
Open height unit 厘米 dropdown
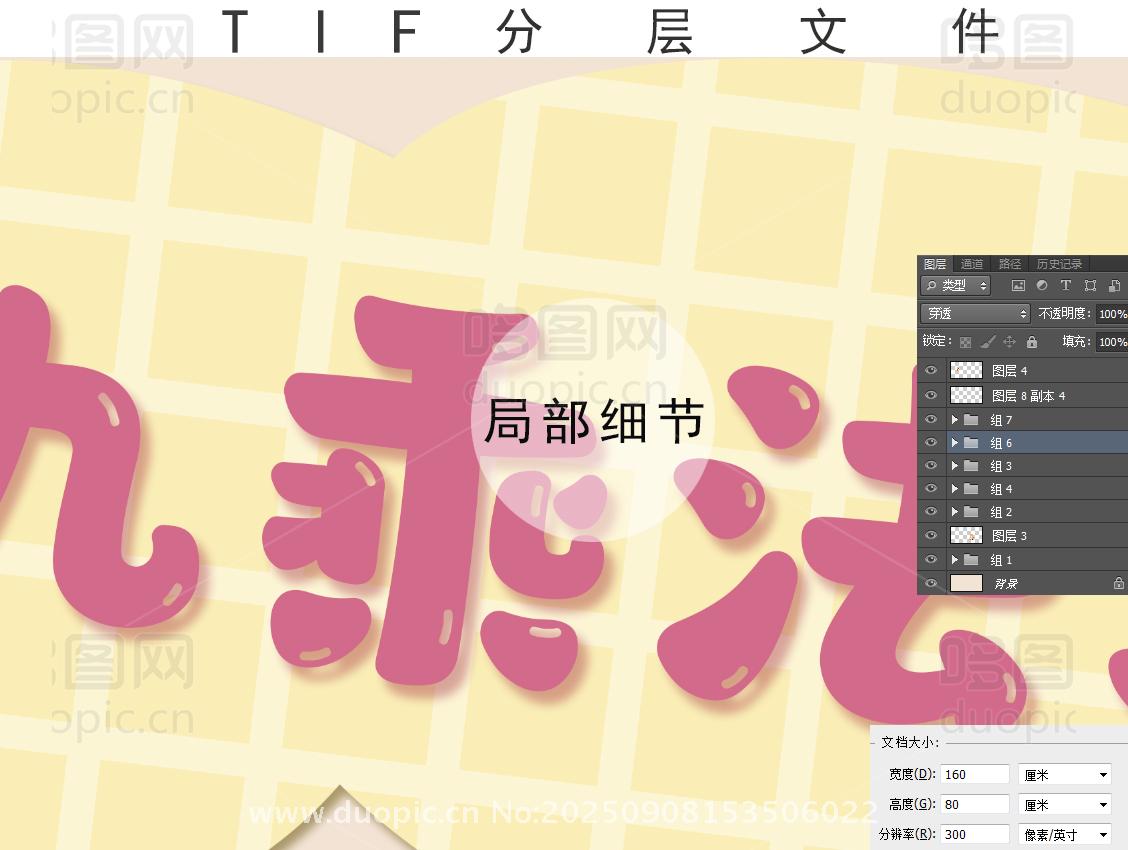point(1065,805)
